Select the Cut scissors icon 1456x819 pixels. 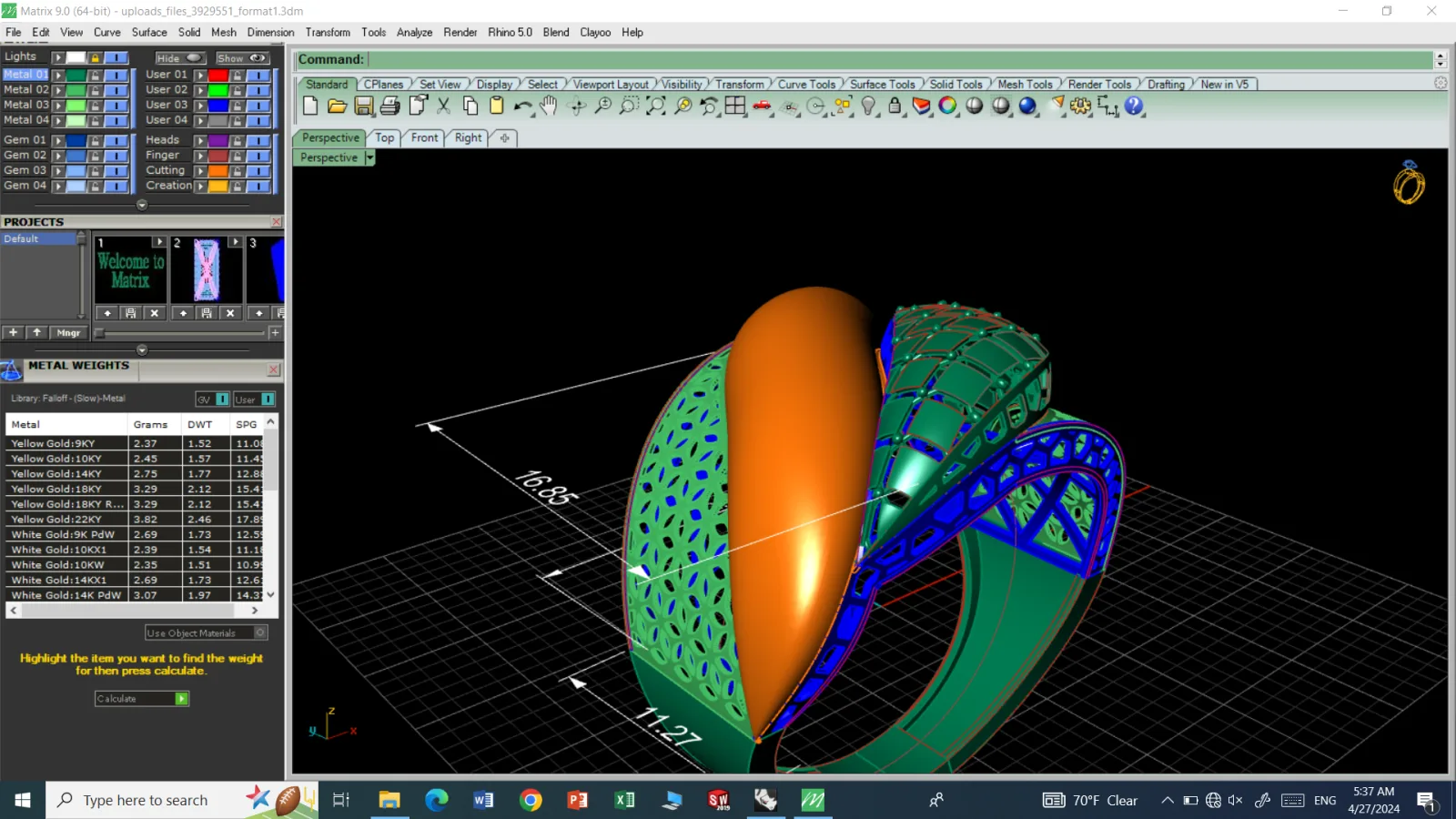pos(444,106)
